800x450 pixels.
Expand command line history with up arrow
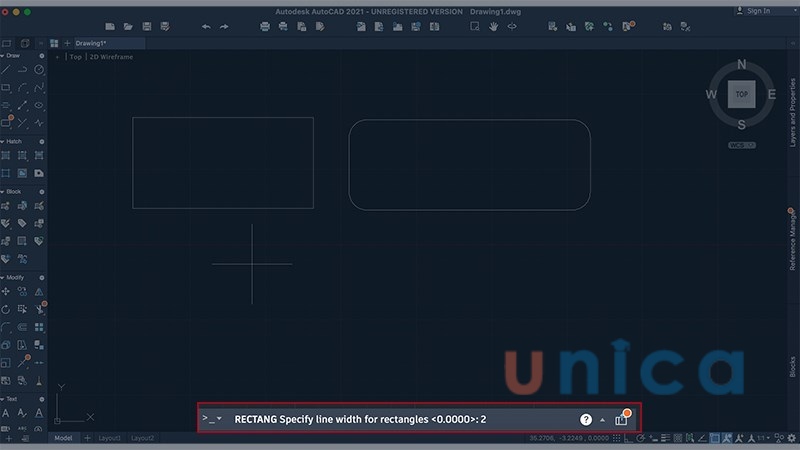point(602,420)
